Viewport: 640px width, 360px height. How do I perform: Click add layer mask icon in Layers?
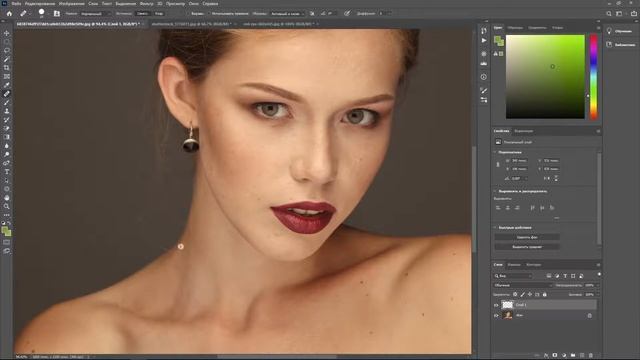pyautogui.click(x=555, y=356)
